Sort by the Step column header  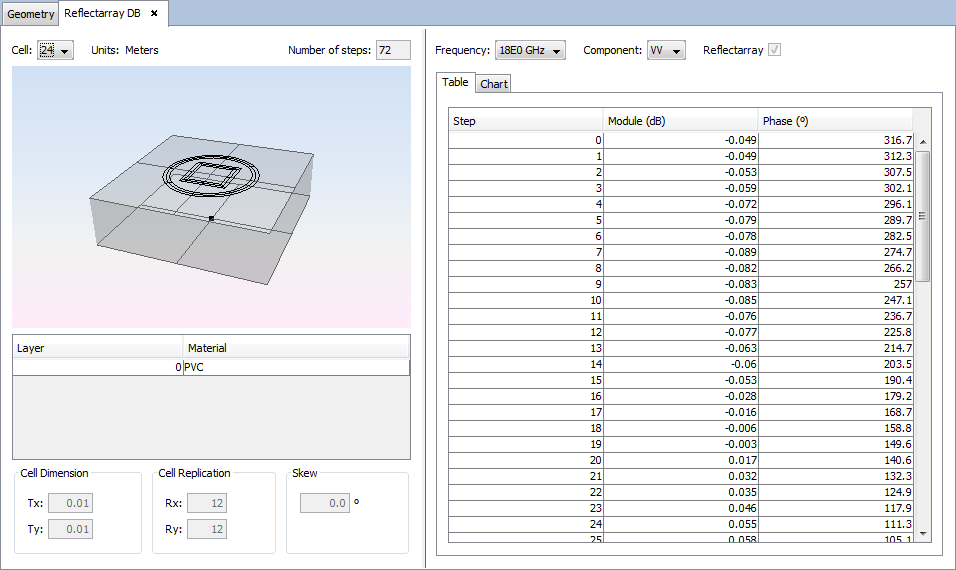coord(525,121)
